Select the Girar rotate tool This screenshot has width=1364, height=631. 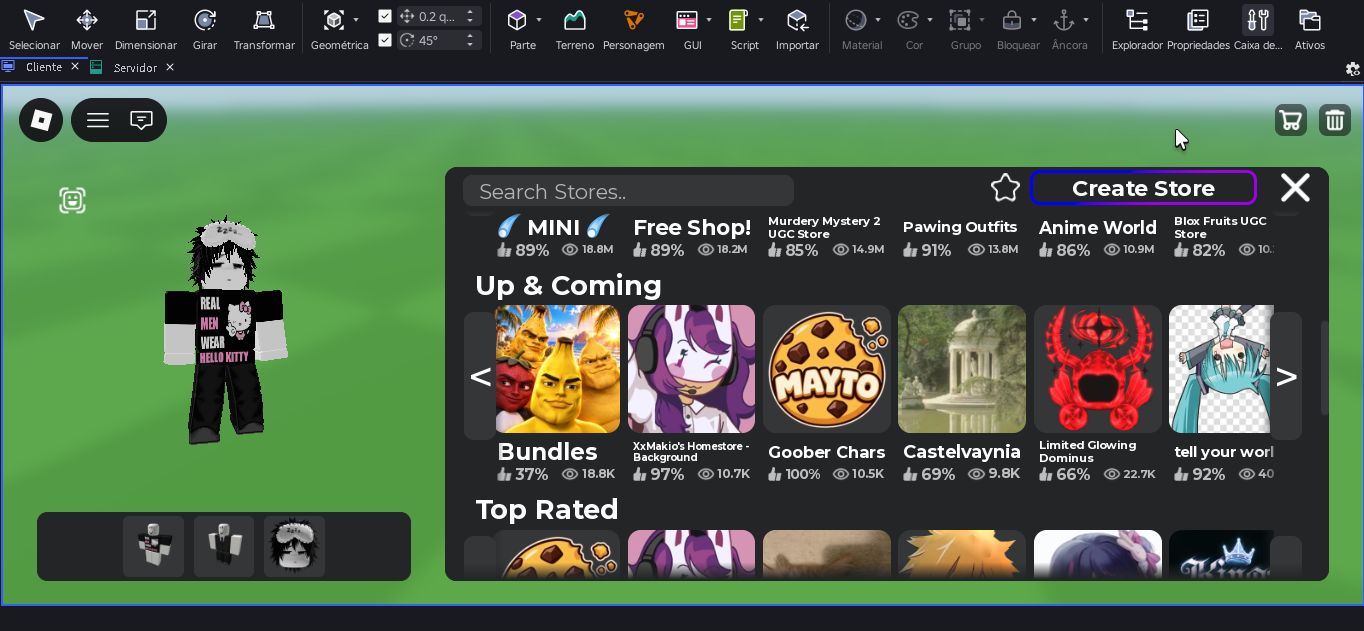click(x=205, y=20)
